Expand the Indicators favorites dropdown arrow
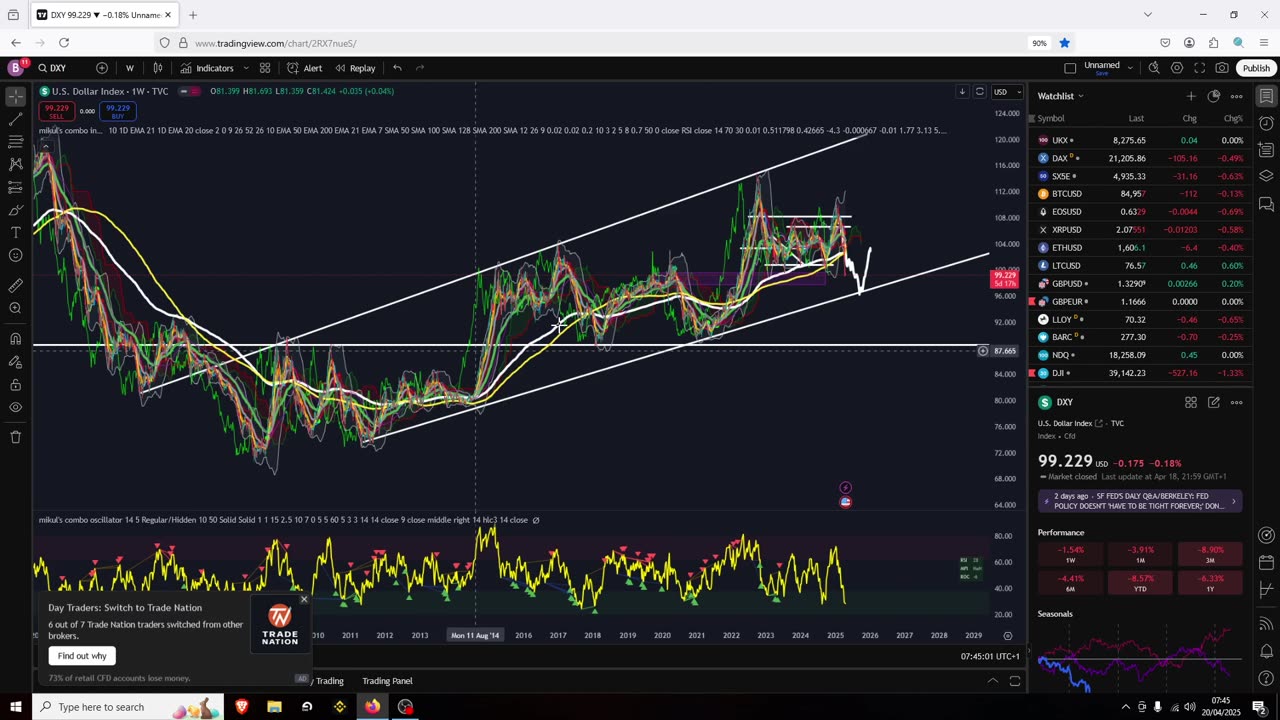Viewport: 1280px width, 720px height. pyautogui.click(x=246, y=68)
